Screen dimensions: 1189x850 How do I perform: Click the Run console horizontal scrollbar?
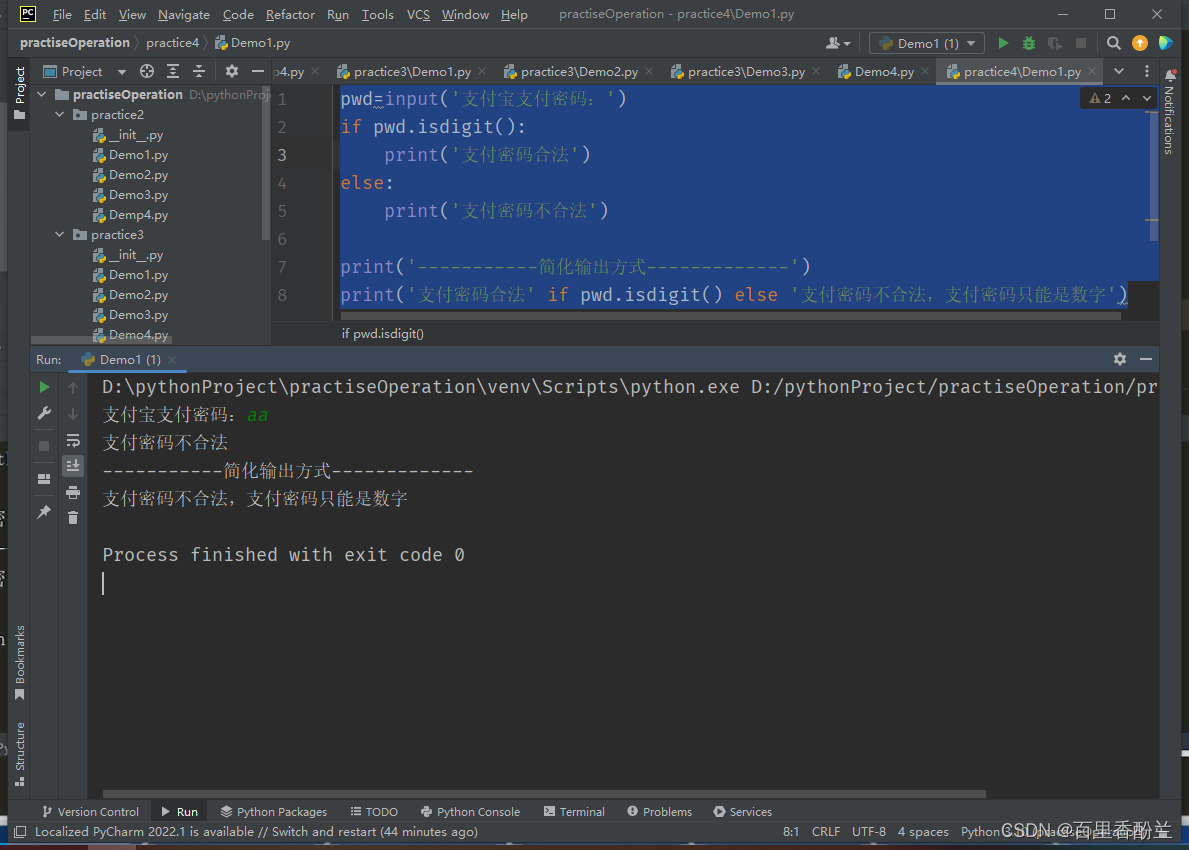click(x=544, y=794)
